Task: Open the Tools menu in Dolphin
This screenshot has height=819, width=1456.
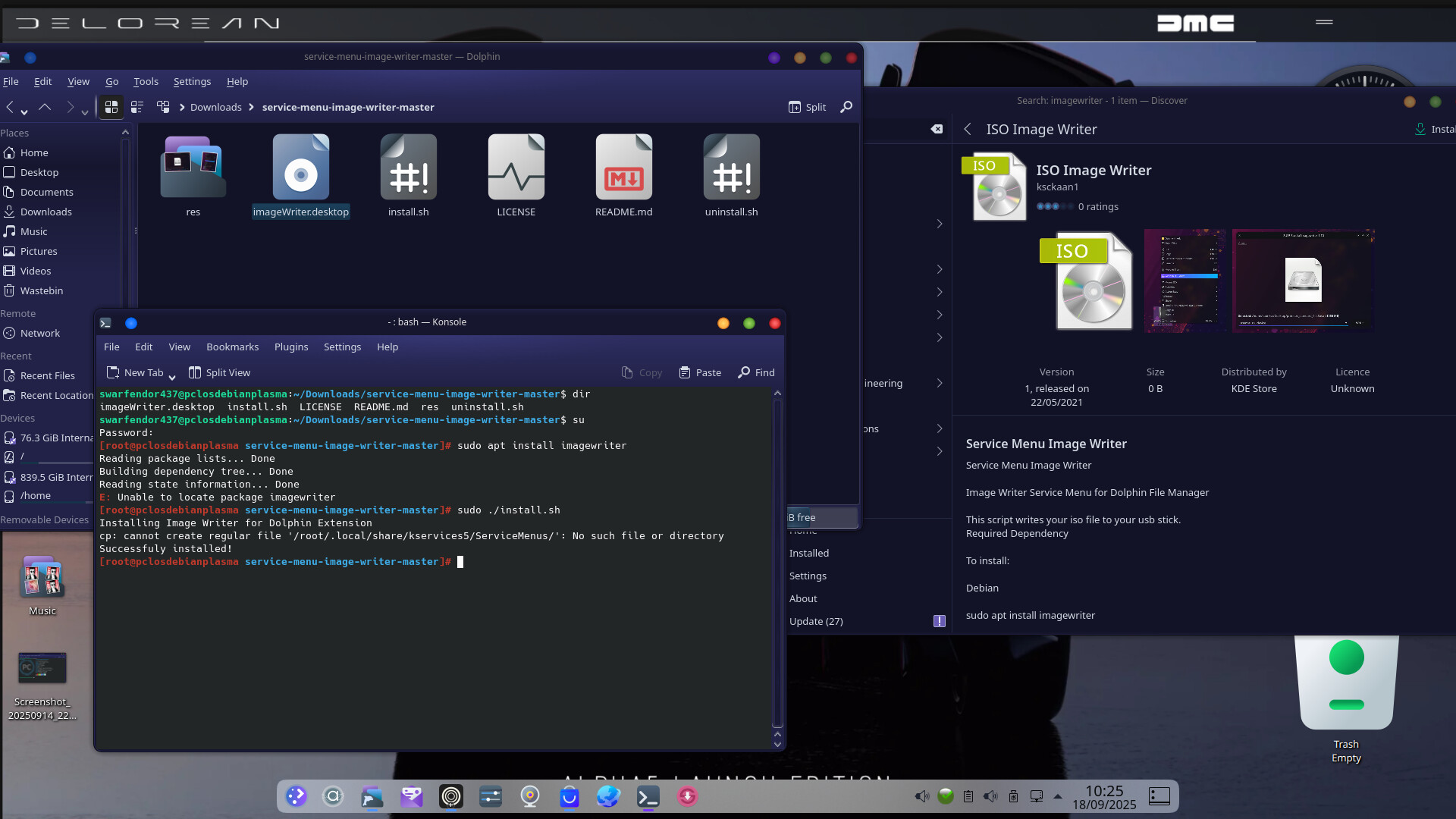Action: (146, 81)
